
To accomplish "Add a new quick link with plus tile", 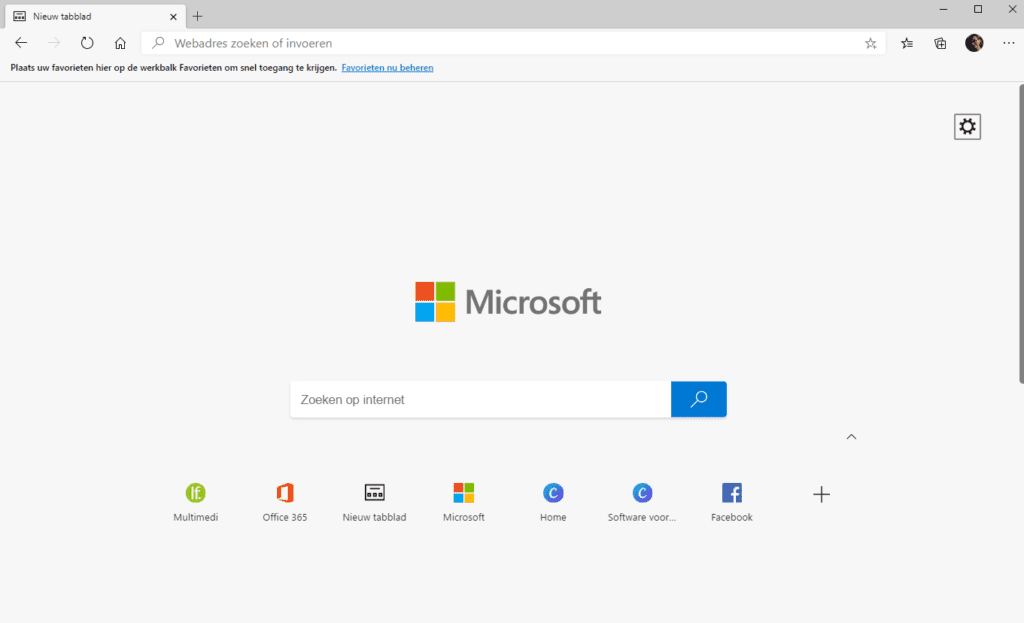I will pos(821,494).
